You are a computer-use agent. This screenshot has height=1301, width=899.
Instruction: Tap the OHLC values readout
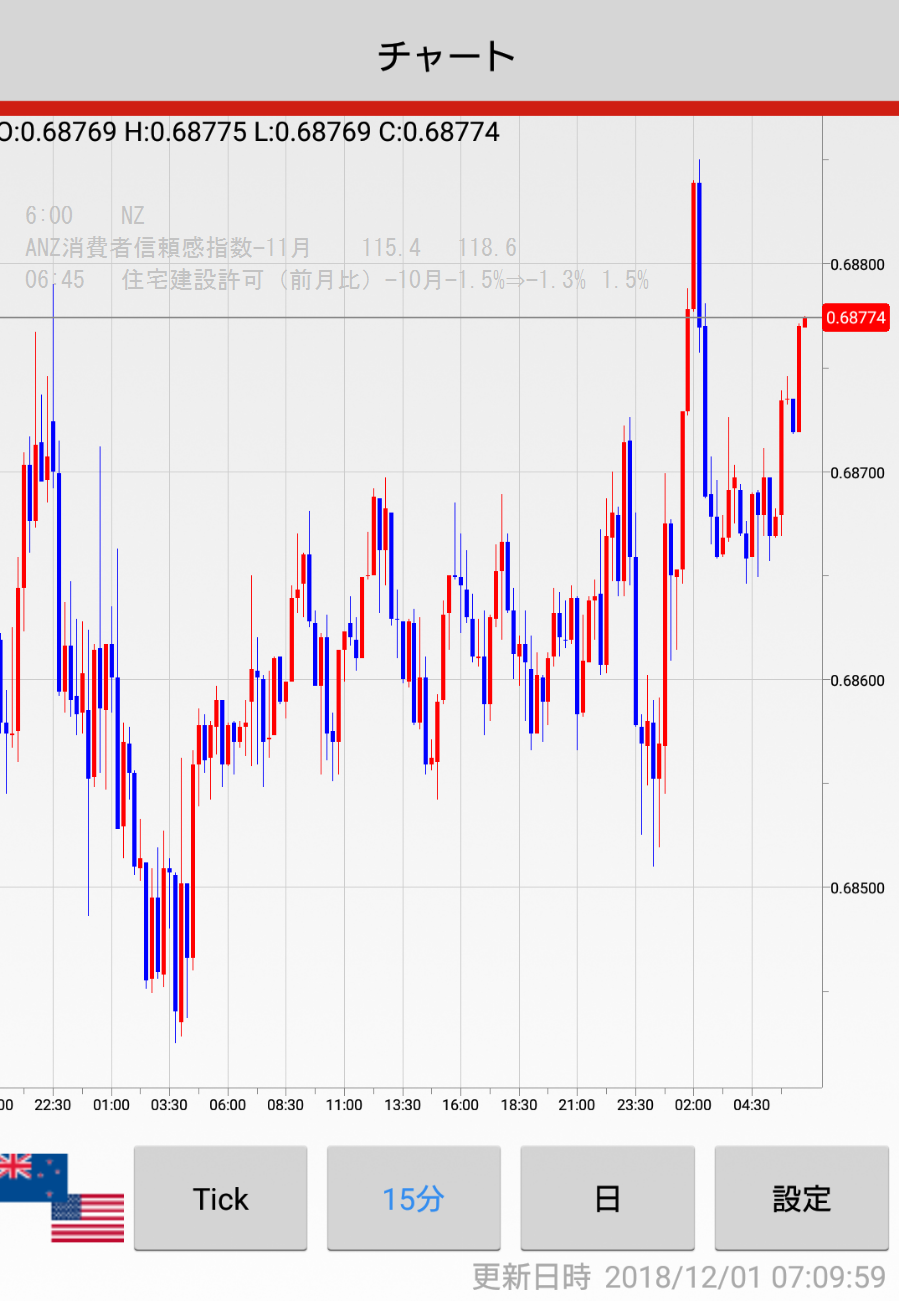249,132
